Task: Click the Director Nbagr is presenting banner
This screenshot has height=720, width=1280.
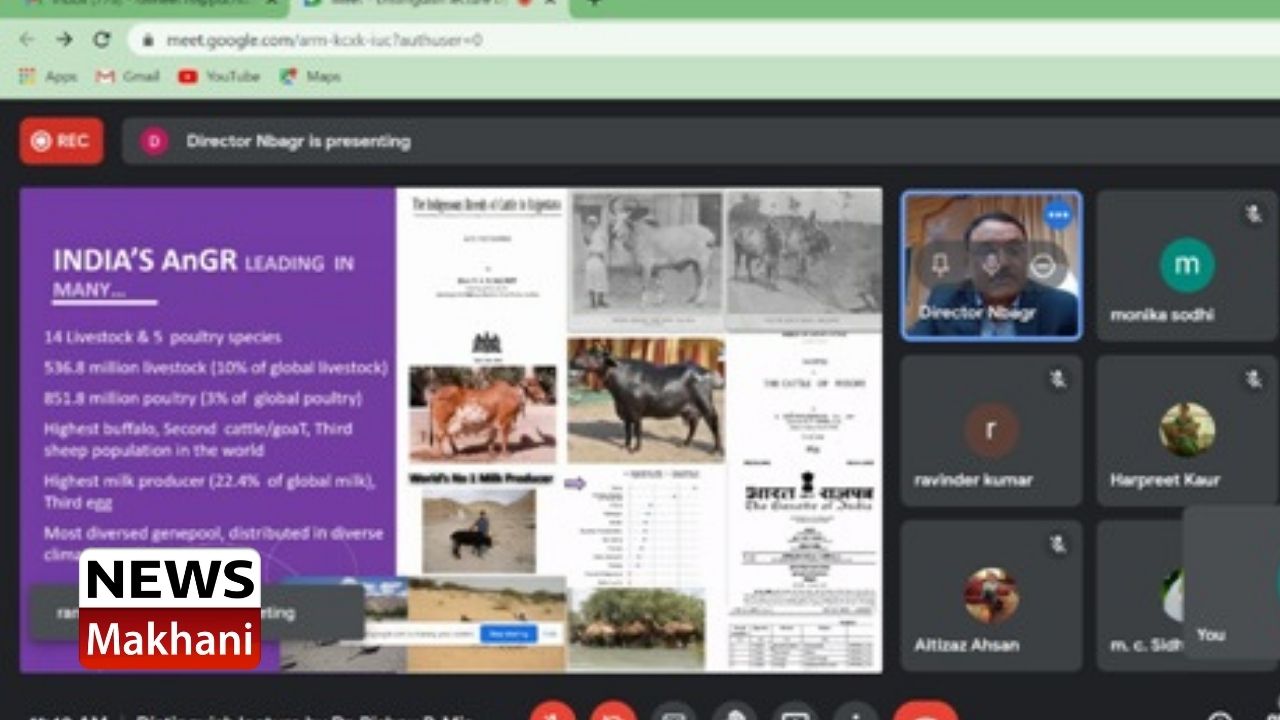Action: pos(298,141)
